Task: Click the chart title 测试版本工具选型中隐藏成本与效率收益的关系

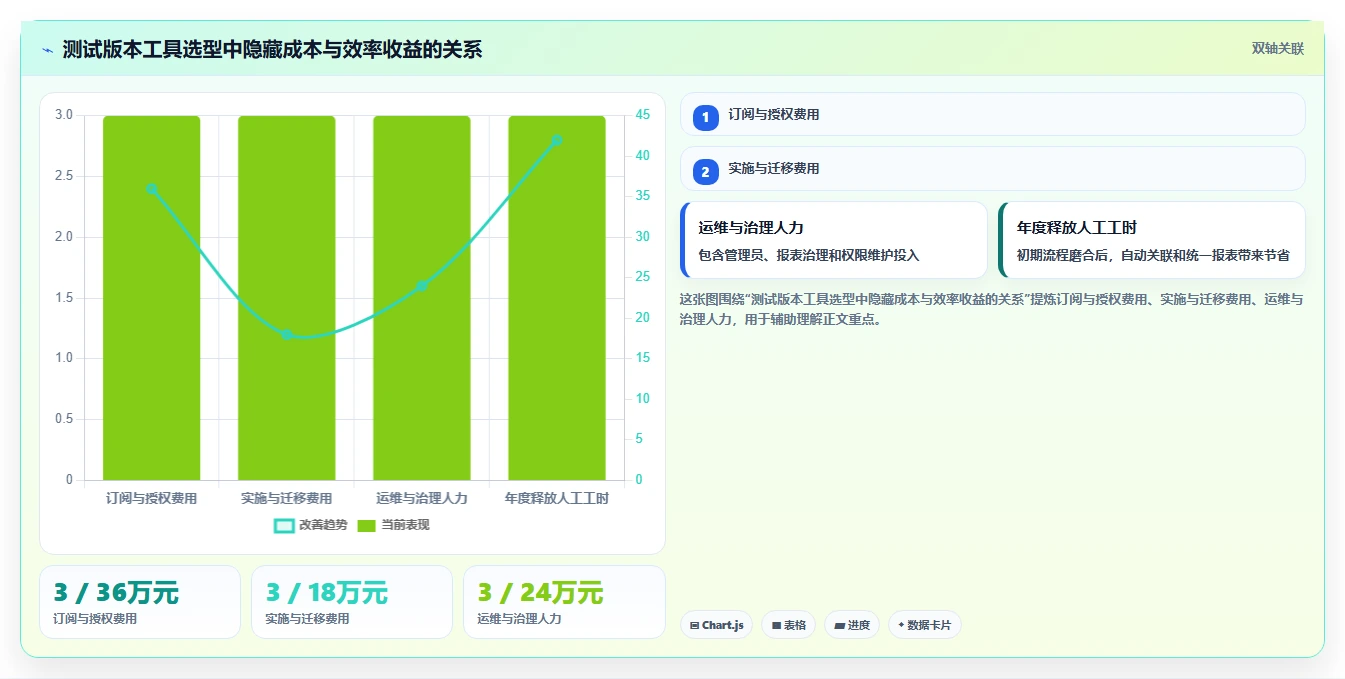Action: coord(272,49)
